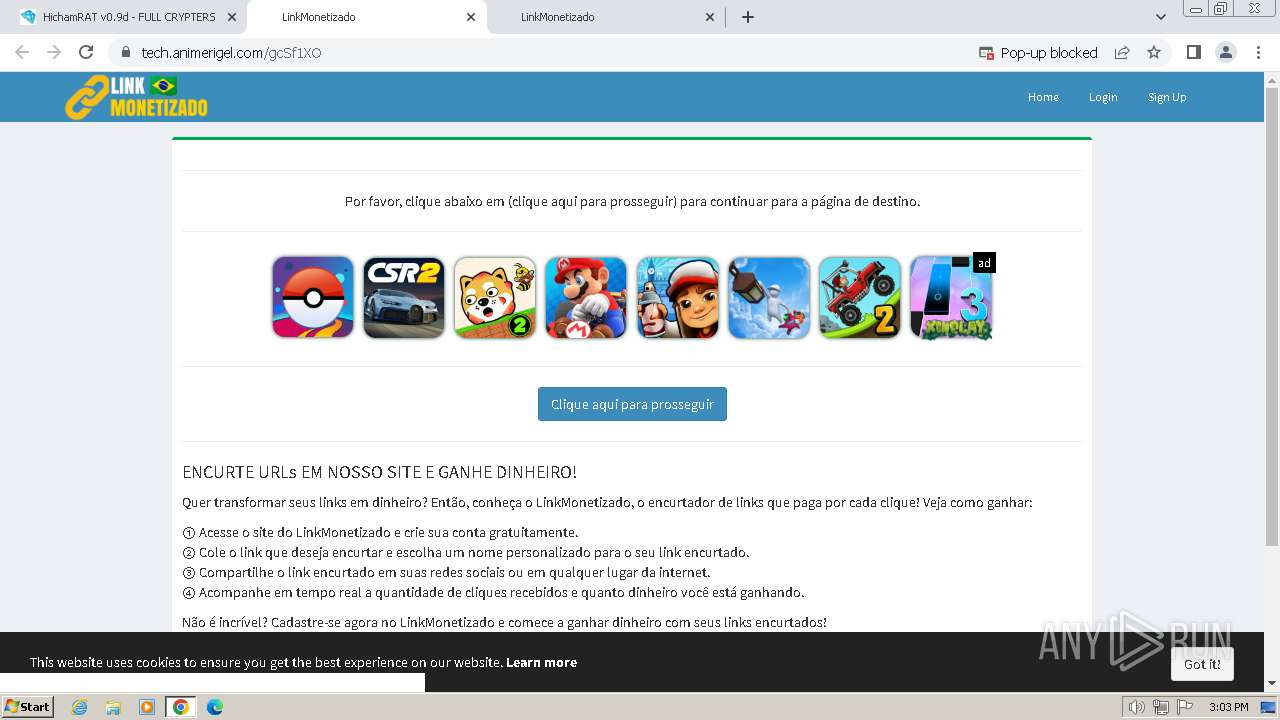Open the Chrome three-dot menu

tap(1258, 52)
